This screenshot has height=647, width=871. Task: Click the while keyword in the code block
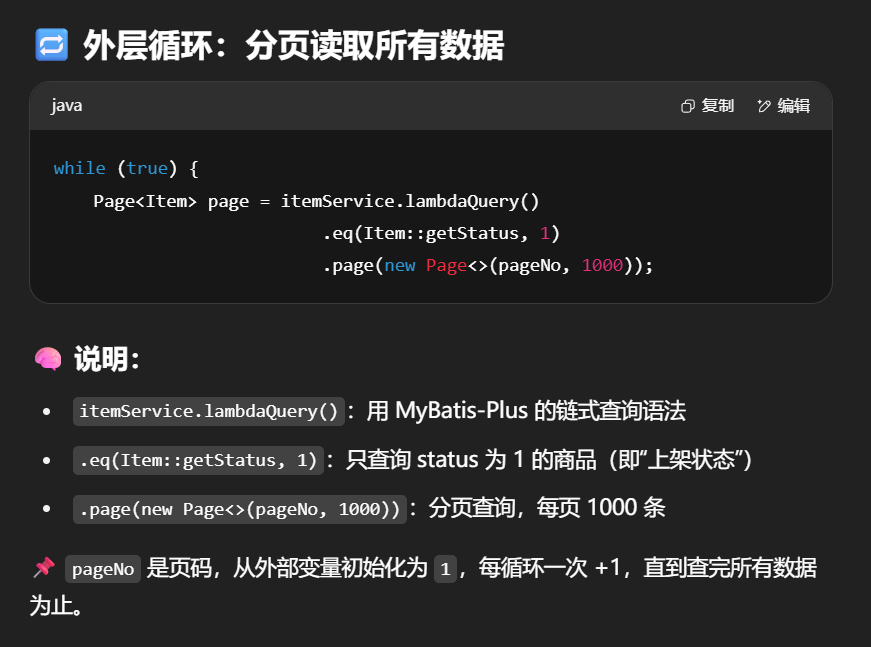tap(79, 168)
